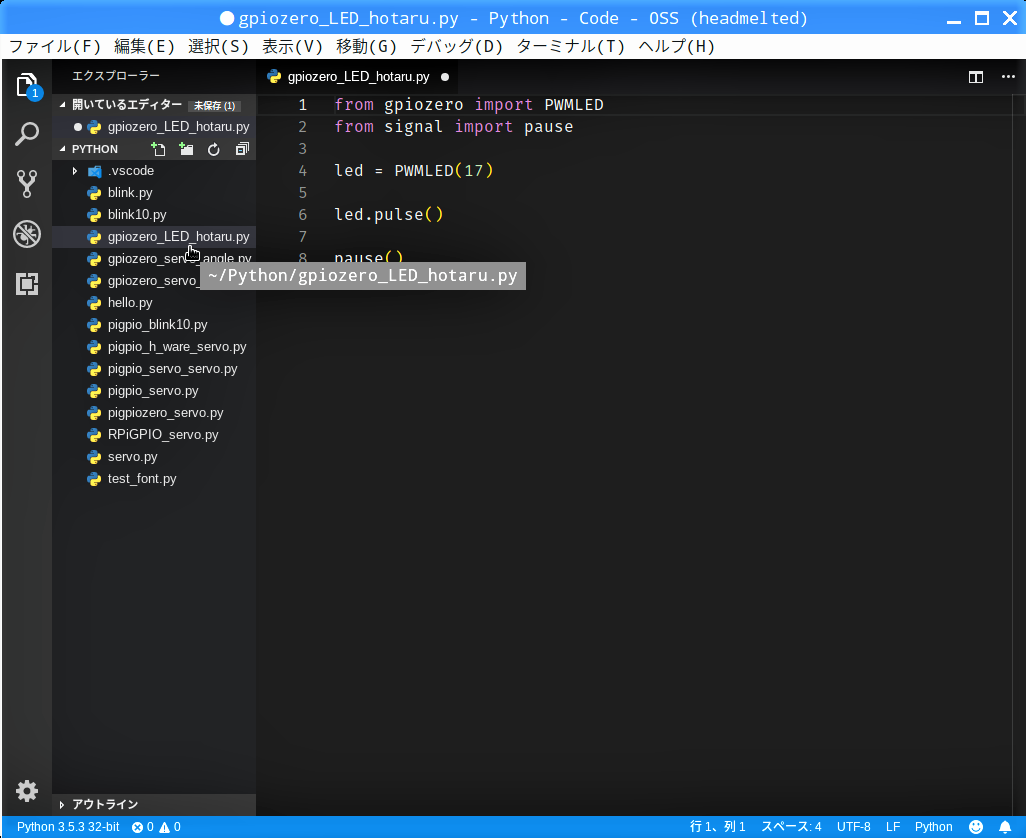
Task: Click the 'from signal import pause' line
Action: 453,127
